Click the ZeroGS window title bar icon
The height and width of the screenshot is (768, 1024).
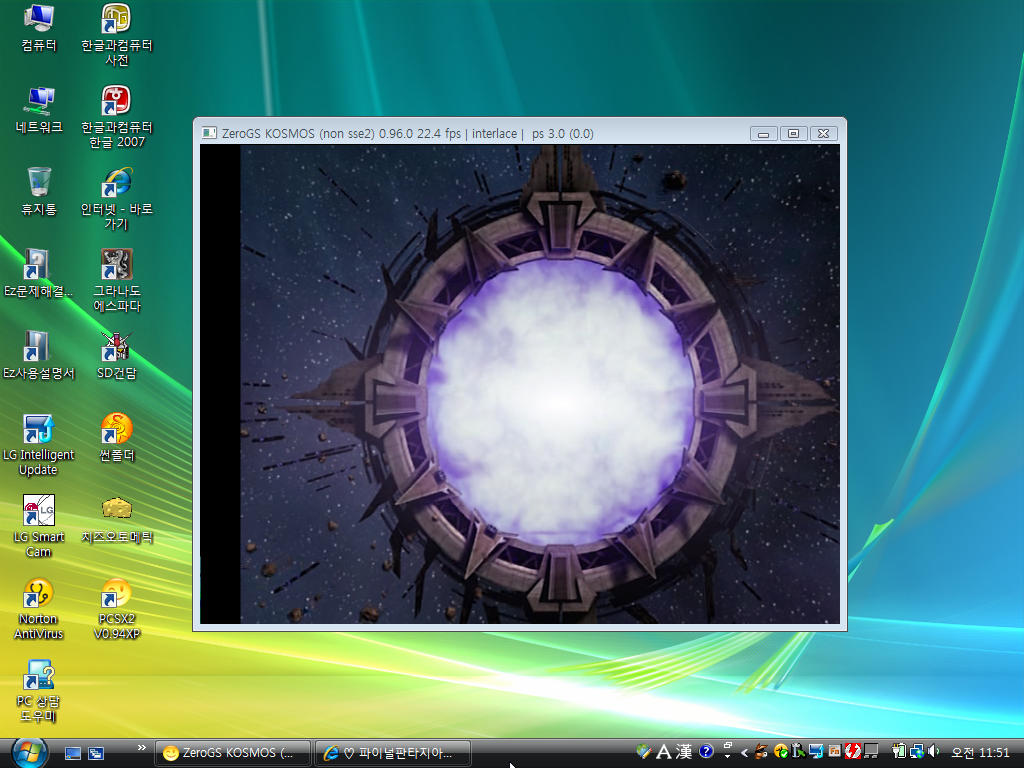coord(209,133)
